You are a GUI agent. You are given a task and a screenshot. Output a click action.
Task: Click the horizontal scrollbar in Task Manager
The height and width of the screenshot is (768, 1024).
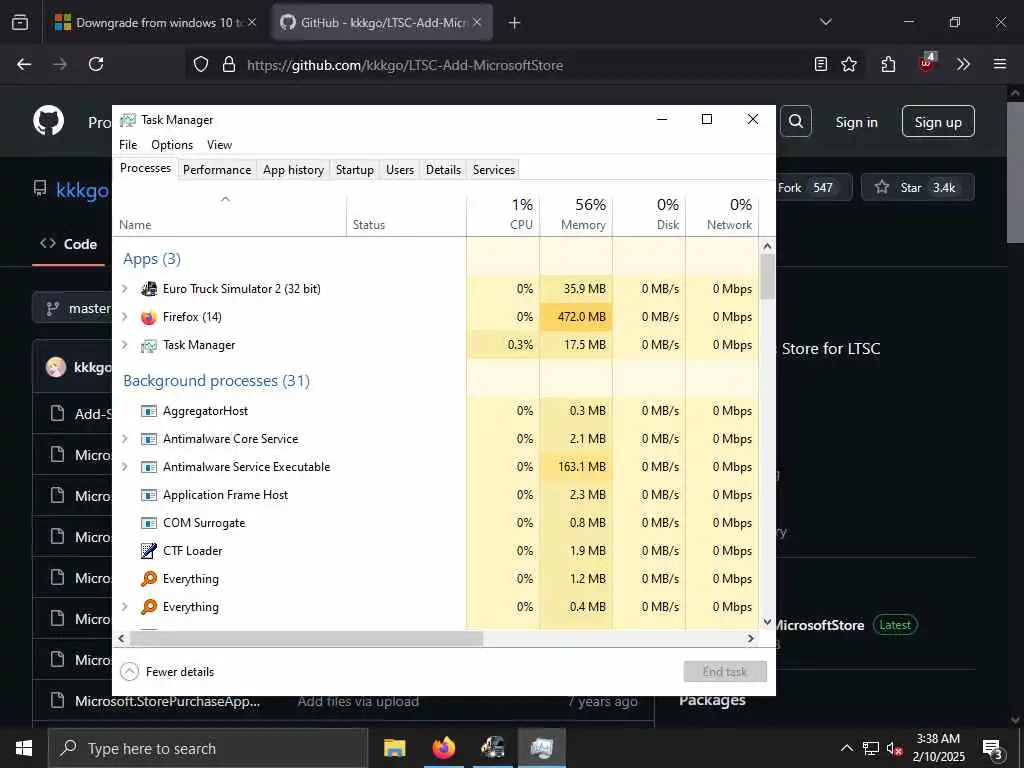pos(306,638)
